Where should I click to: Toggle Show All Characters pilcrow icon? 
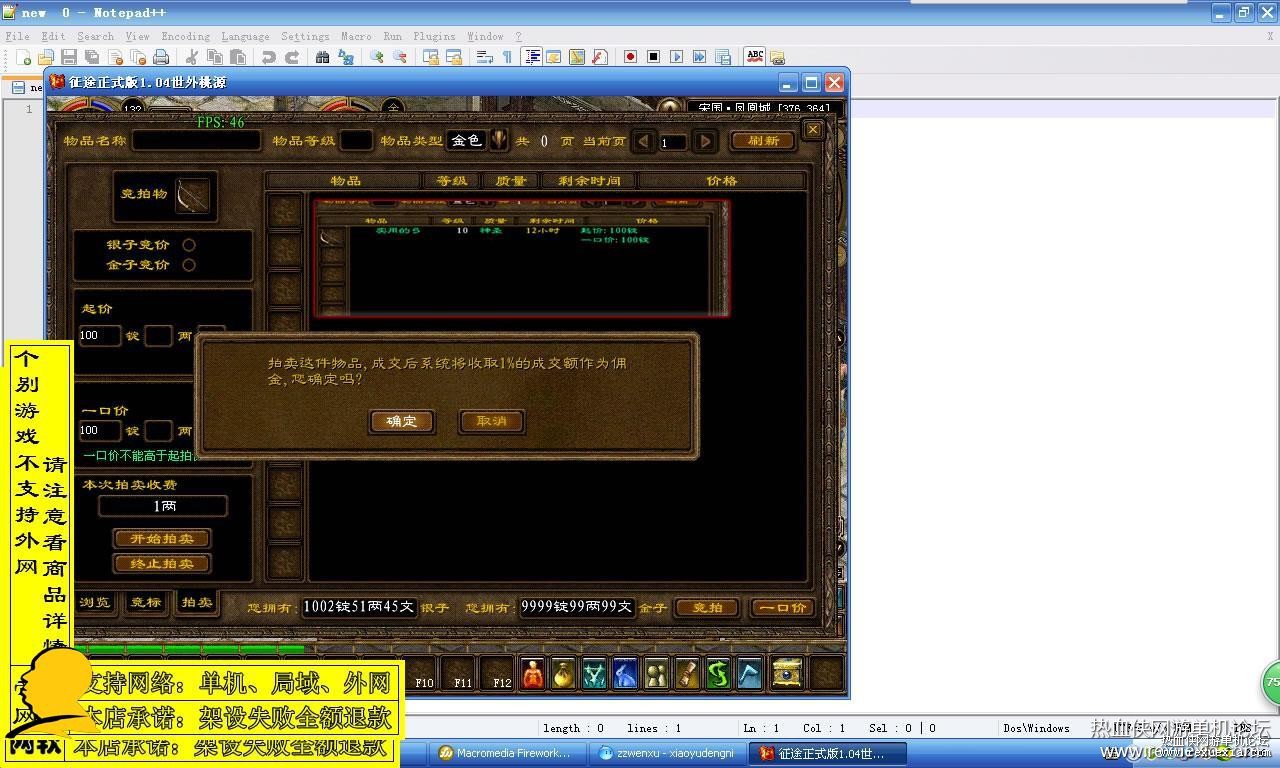click(507, 57)
